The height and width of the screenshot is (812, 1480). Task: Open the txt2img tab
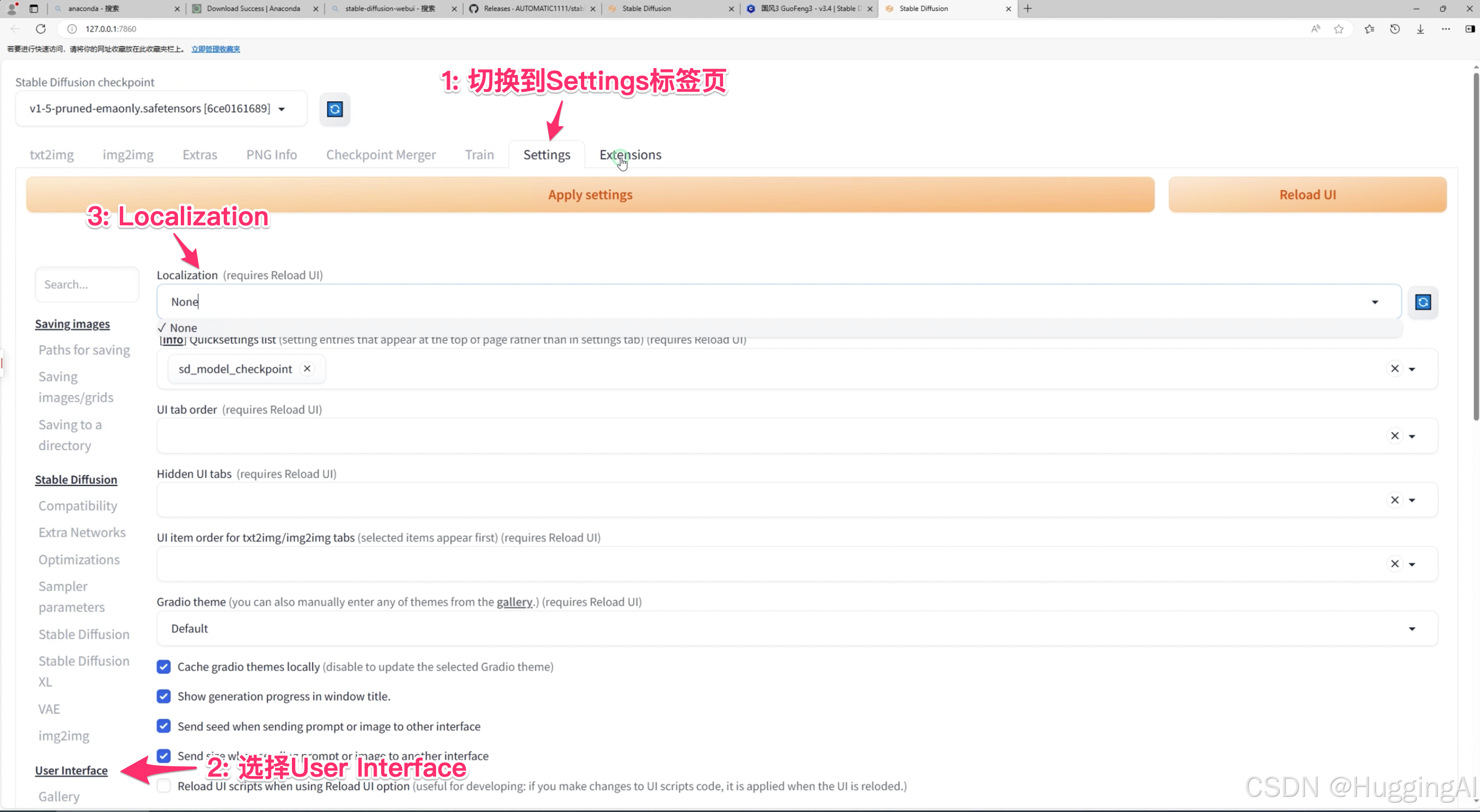52,155
